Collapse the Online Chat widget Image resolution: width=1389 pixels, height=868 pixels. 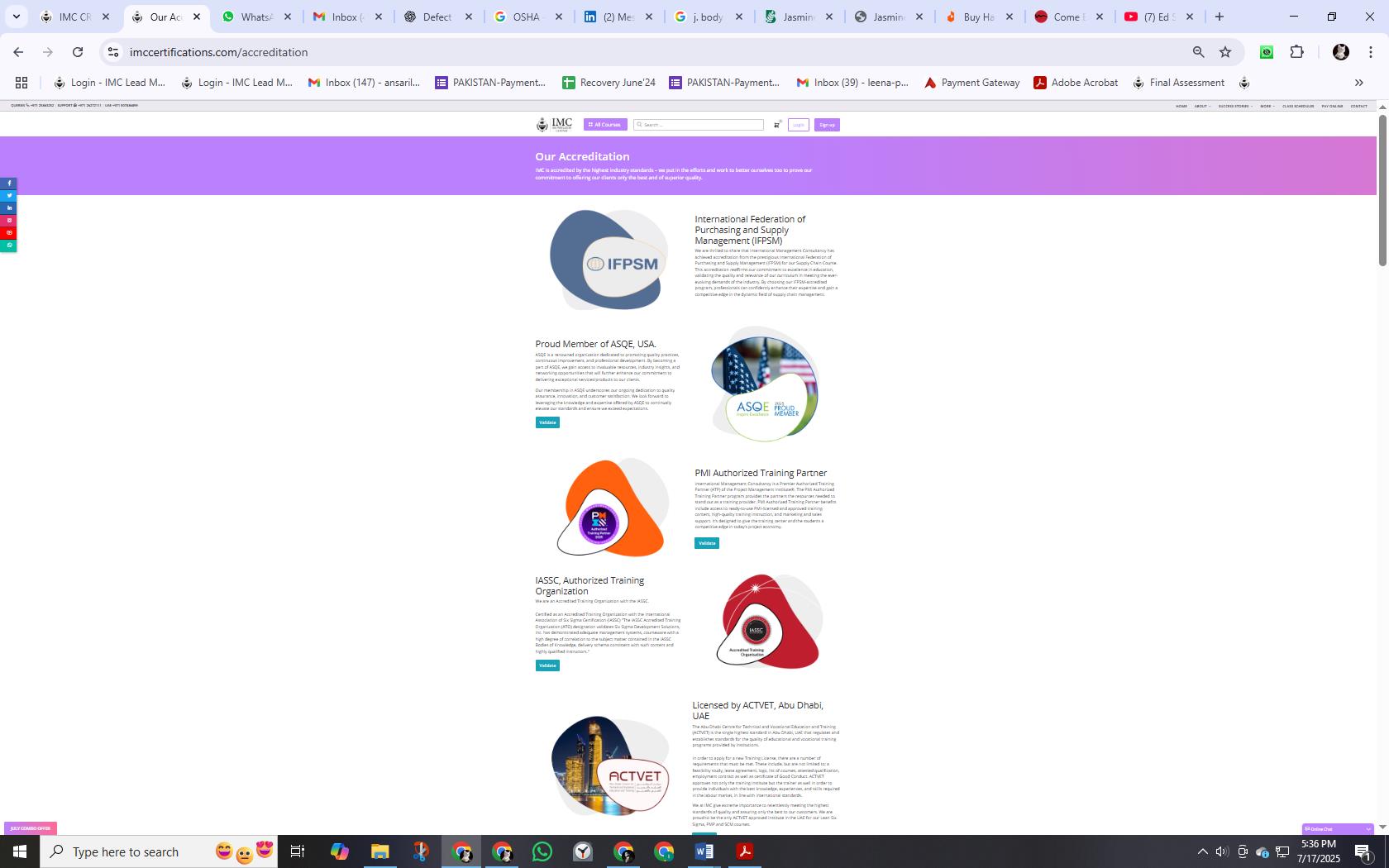1368,828
